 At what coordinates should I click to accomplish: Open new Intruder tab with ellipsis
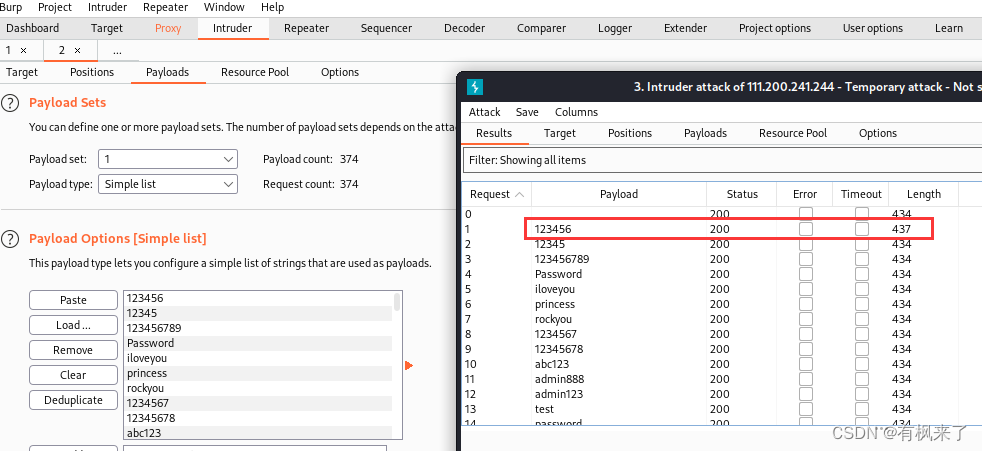[117, 51]
